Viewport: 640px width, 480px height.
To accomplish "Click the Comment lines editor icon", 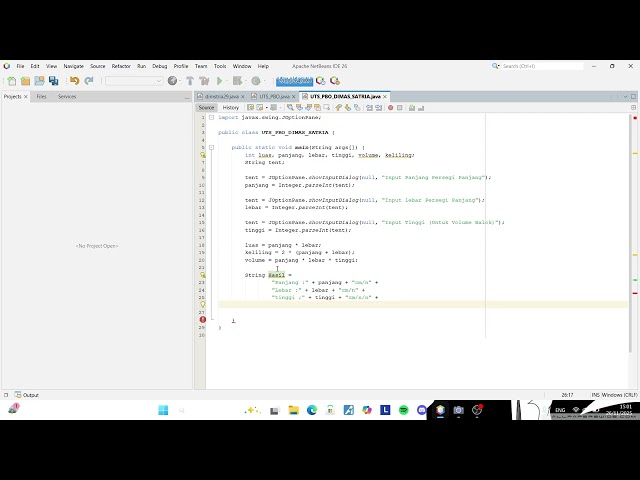I will click(412, 108).
